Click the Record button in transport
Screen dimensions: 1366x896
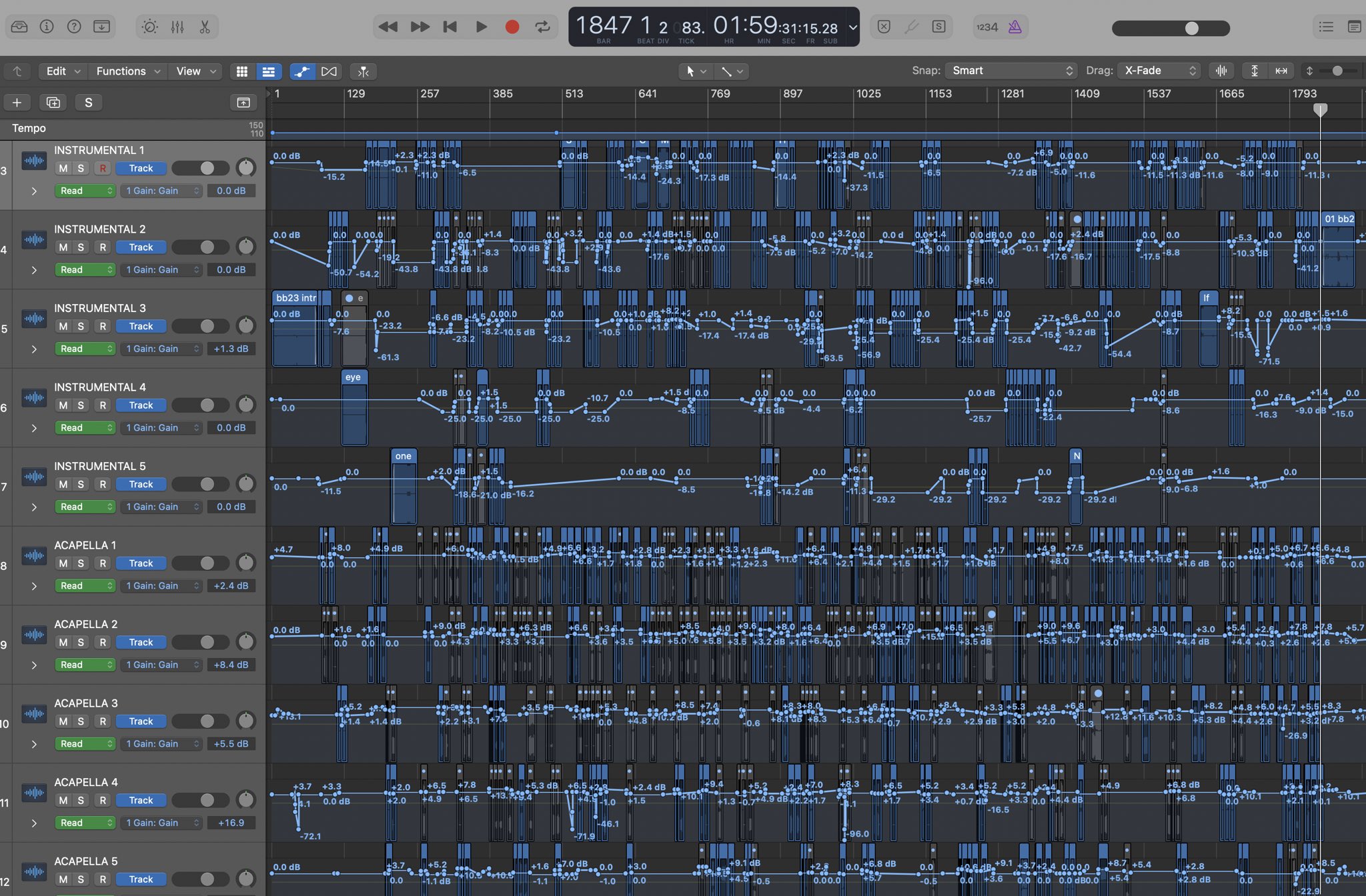(x=512, y=27)
